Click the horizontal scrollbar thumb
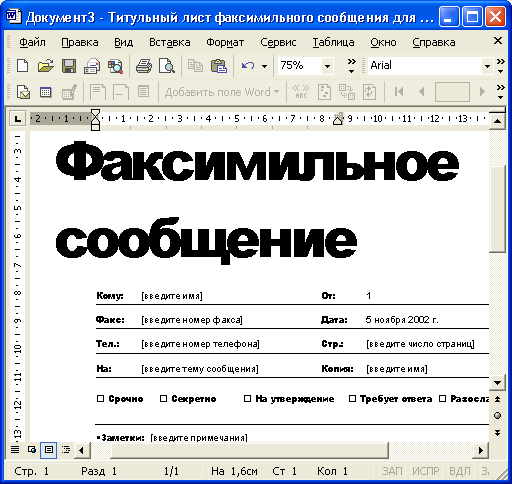Image resolution: width=512 pixels, height=484 pixels. tap(249, 450)
